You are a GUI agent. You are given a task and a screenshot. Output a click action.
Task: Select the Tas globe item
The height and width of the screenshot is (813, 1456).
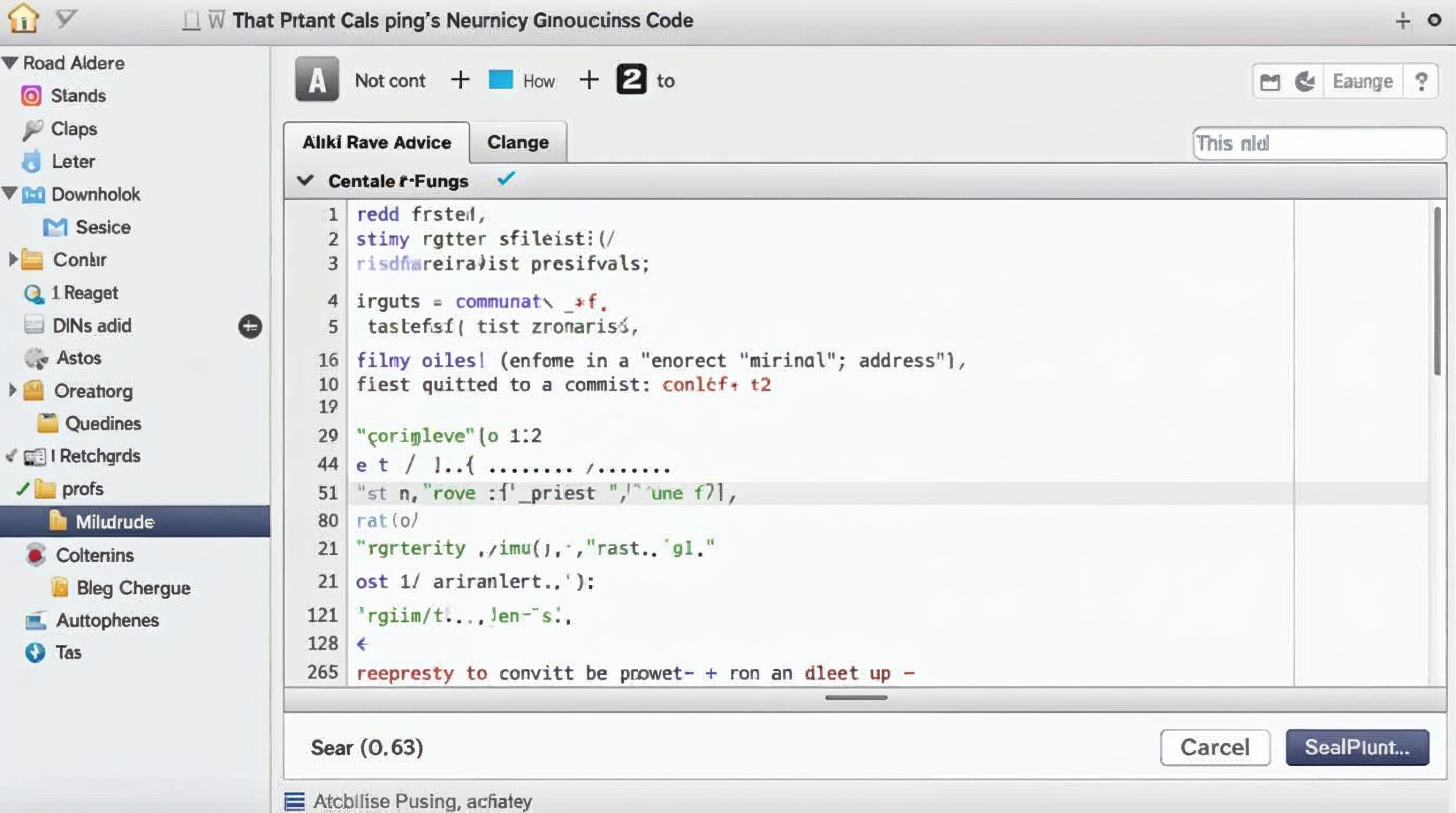pyautogui.click(x=53, y=653)
